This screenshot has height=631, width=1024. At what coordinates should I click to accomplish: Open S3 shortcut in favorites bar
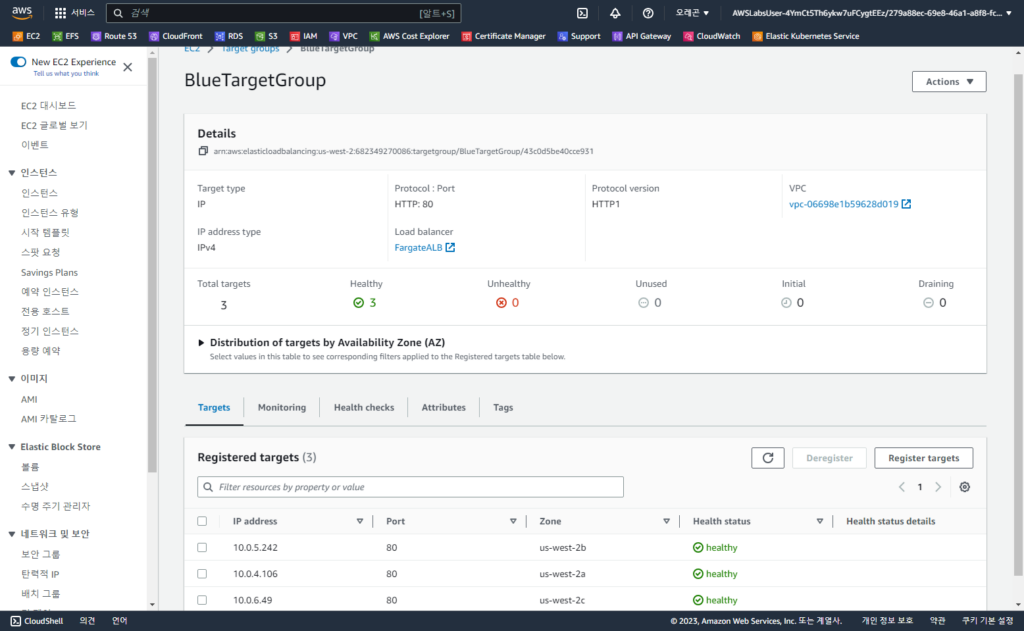(266, 36)
